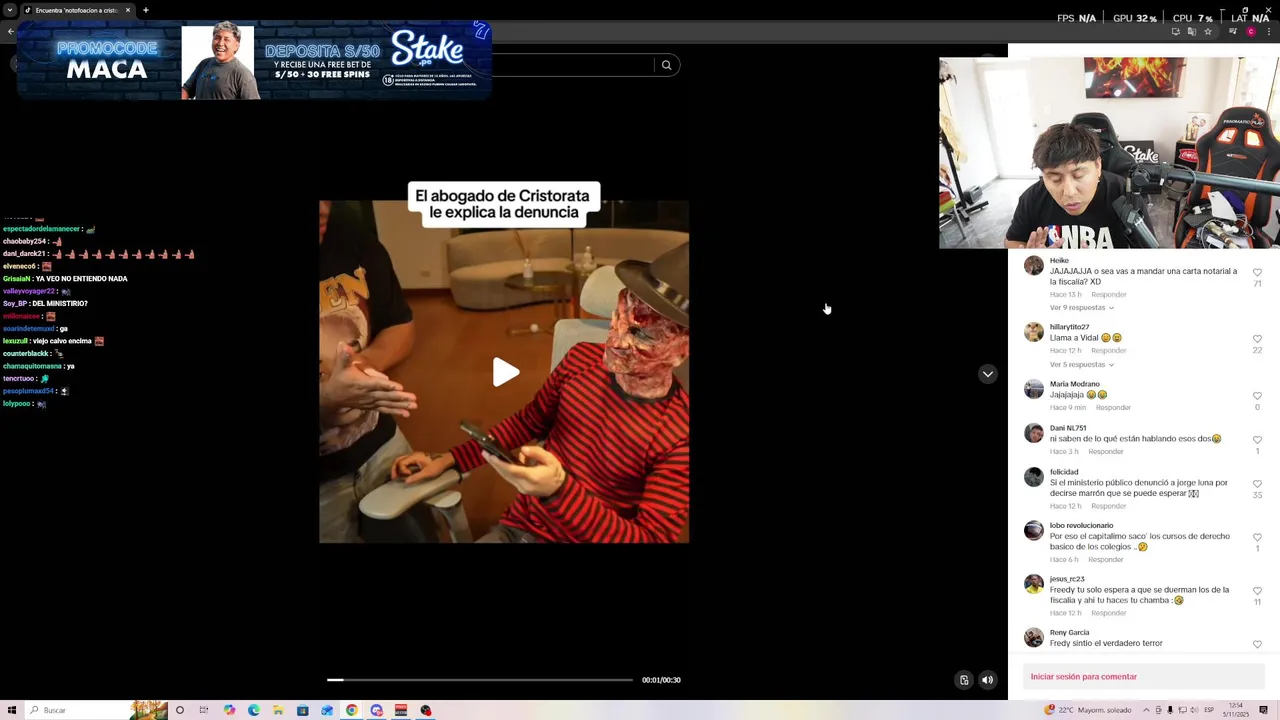Image resolution: width=1280 pixels, height=720 pixels.
Task: Click Responder under Dani NL751's comment
Action: (x=1106, y=452)
